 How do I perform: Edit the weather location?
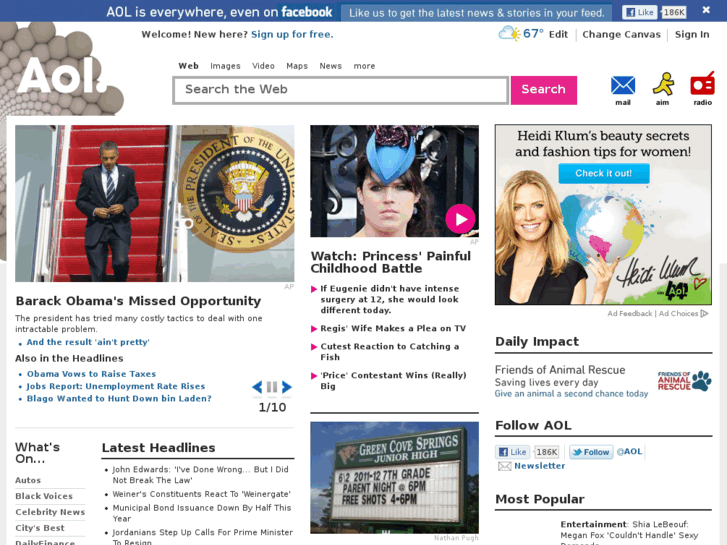point(558,34)
